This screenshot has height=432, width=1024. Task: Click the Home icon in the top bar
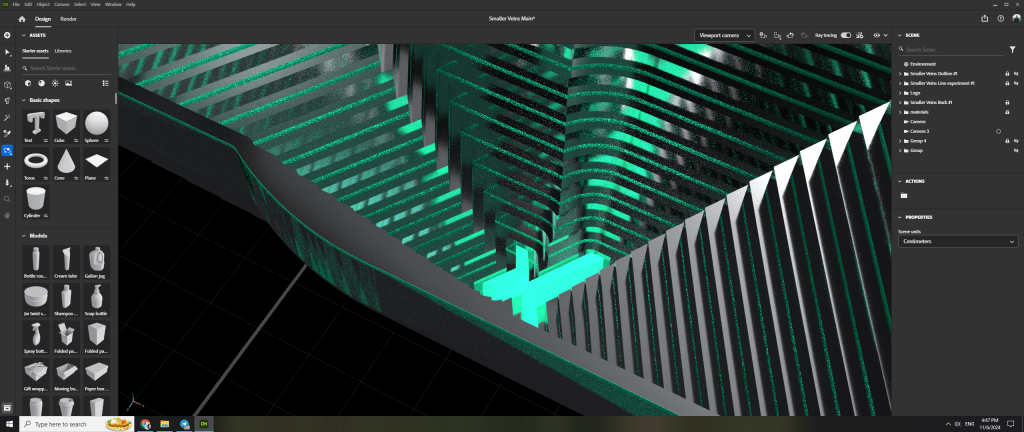[x=21, y=18]
